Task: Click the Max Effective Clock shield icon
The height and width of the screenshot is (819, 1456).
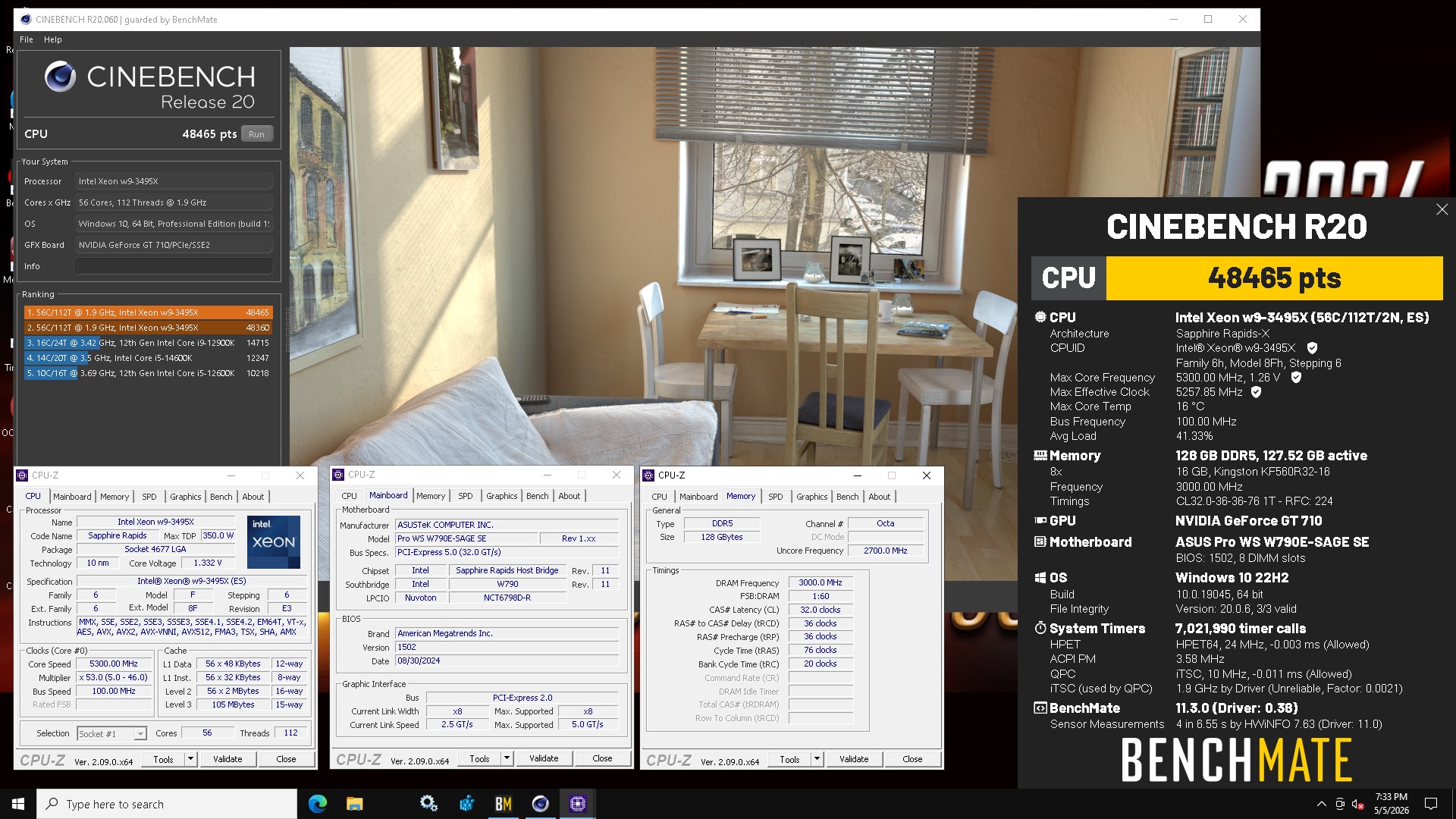Action: click(x=1256, y=392)
